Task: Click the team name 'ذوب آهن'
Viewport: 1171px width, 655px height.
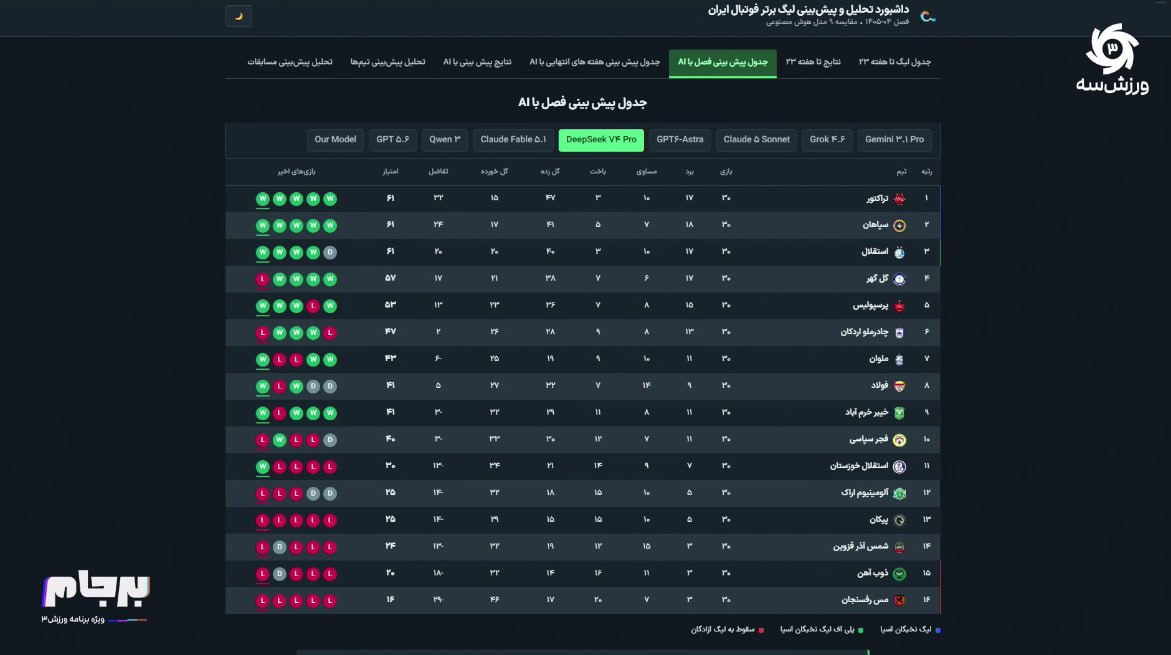Action: coord(872,574)
